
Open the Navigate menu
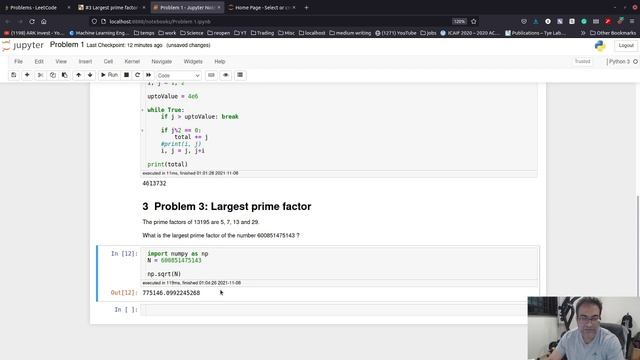click(x=162, y=62)
